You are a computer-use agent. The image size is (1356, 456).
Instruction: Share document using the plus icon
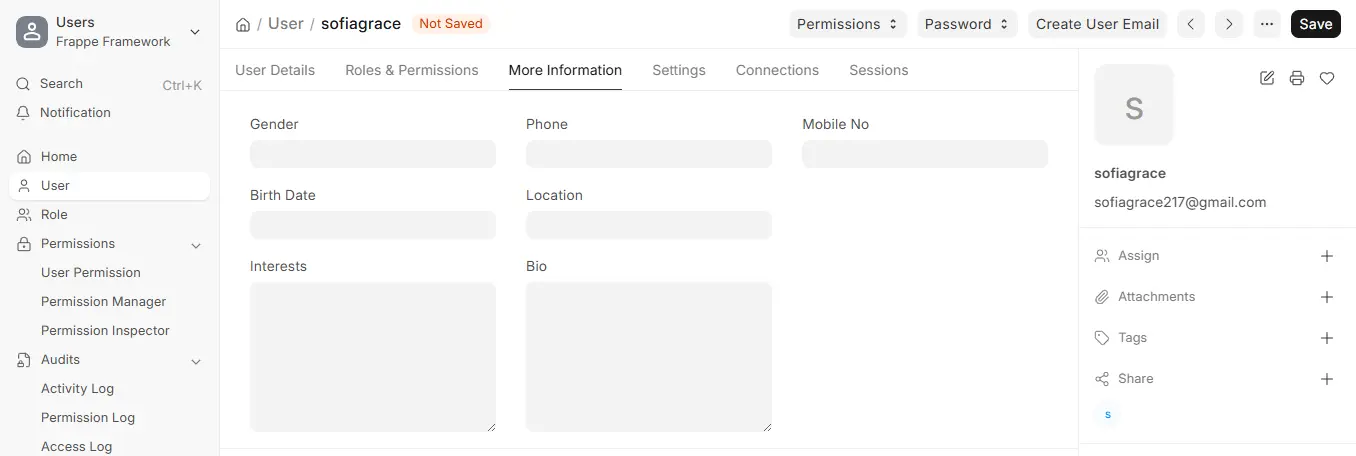pyautogui.click(x=1327, y=379)
